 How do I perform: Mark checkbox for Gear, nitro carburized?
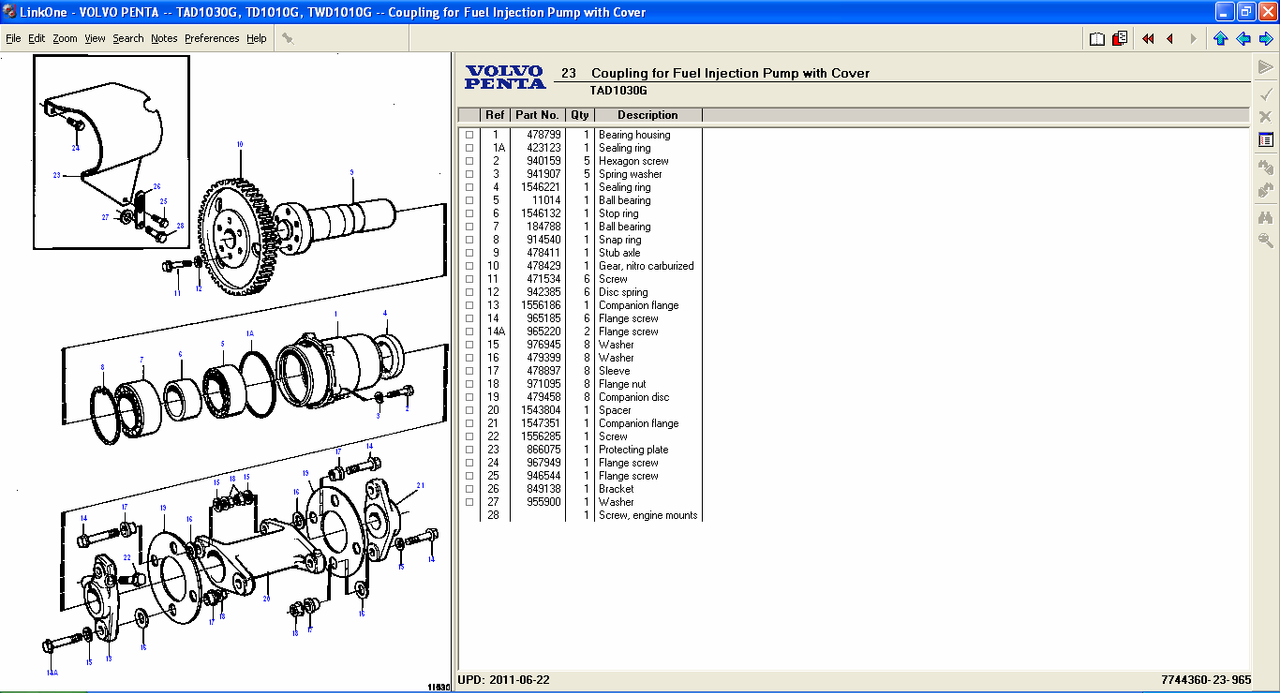[x=469, y=266]
